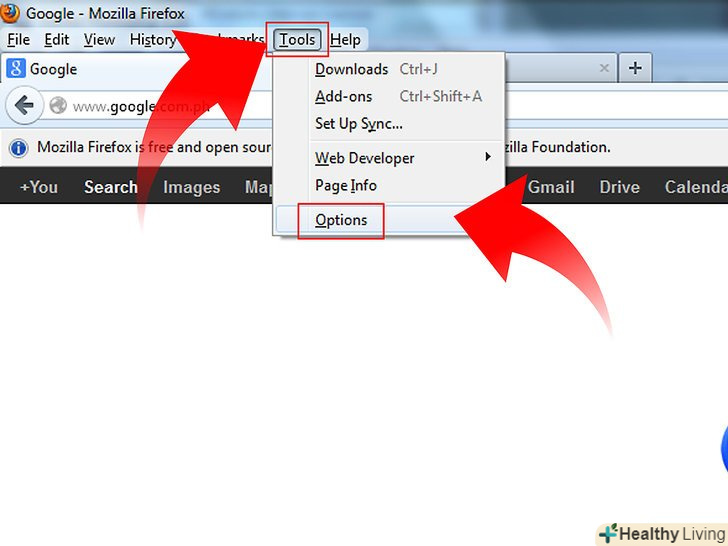
Task: Open the Help menu
Action: point(345,40)
